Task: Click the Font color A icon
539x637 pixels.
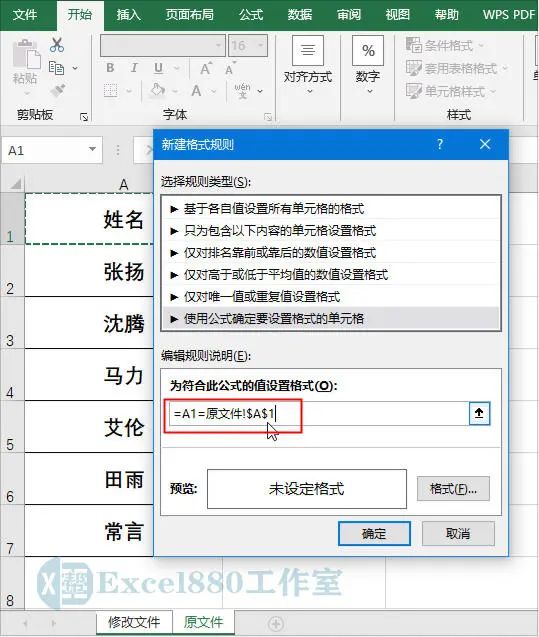Action: click(x=197, y=91)
